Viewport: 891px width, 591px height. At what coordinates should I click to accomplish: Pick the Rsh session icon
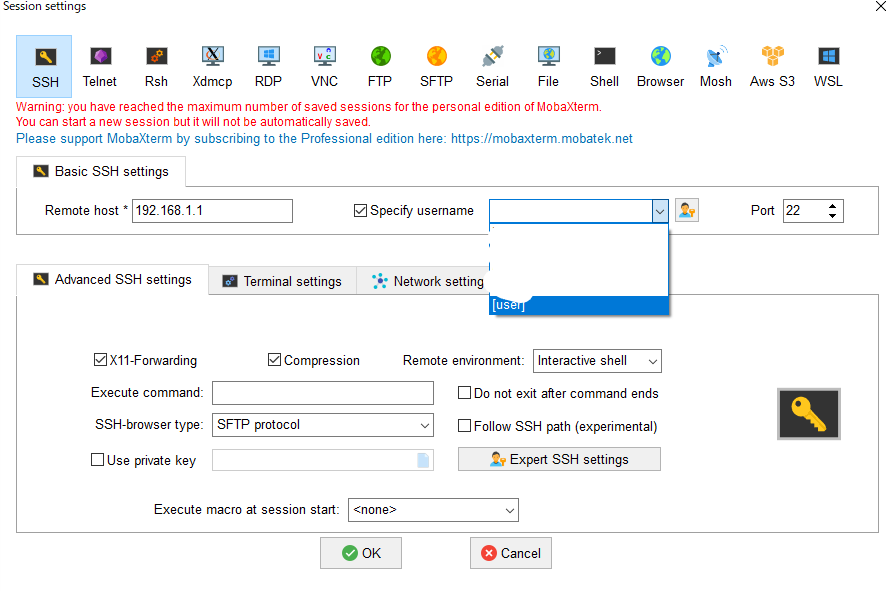156,66
